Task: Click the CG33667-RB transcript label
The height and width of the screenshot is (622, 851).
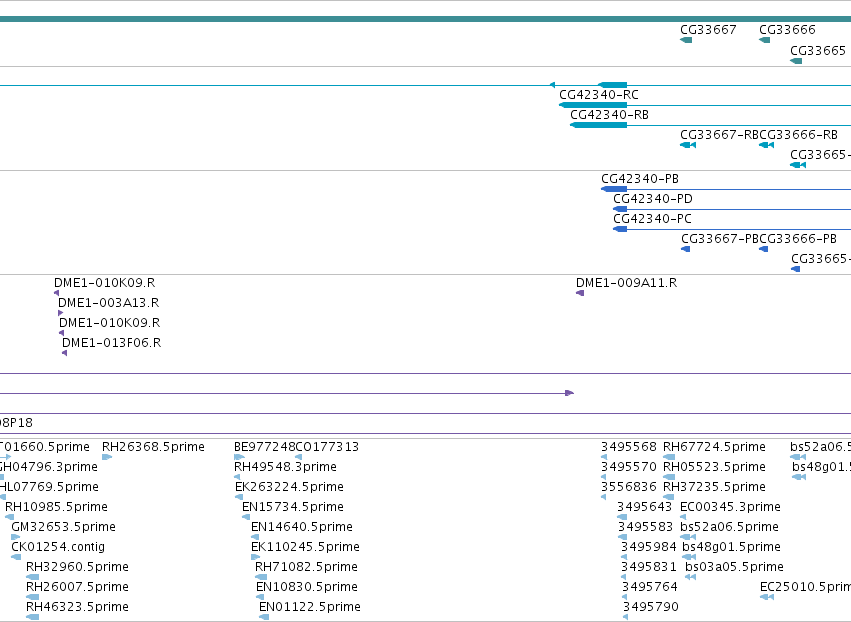Action: tap(720, 135)
